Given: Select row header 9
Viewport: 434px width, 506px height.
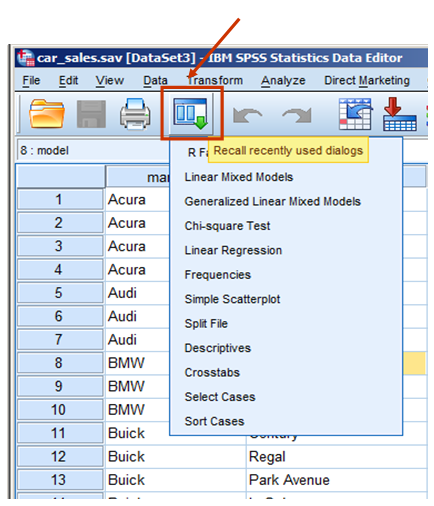Looking at the screenshot, I should coord(60,386).
